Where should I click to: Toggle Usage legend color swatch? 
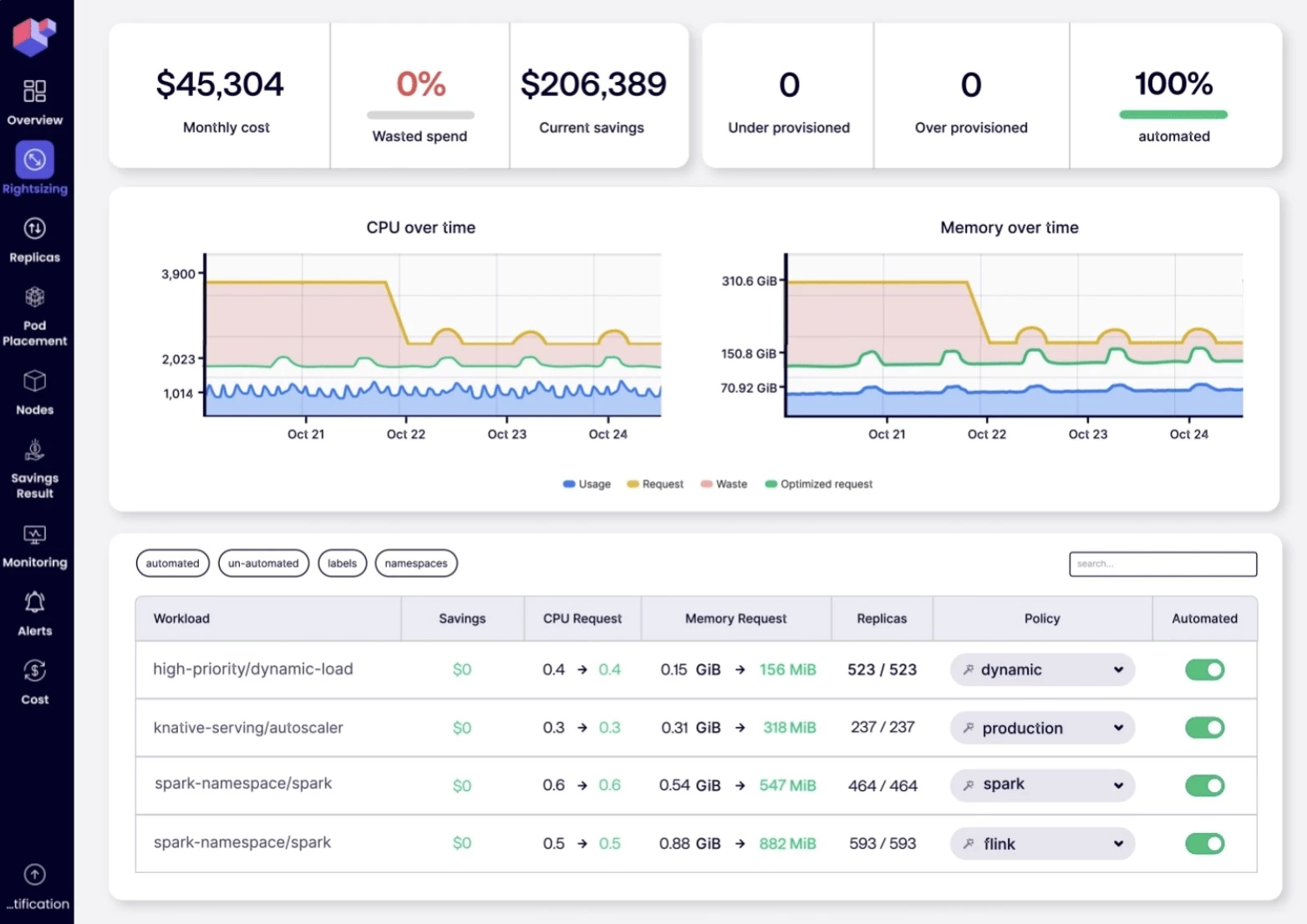(569, 484)
